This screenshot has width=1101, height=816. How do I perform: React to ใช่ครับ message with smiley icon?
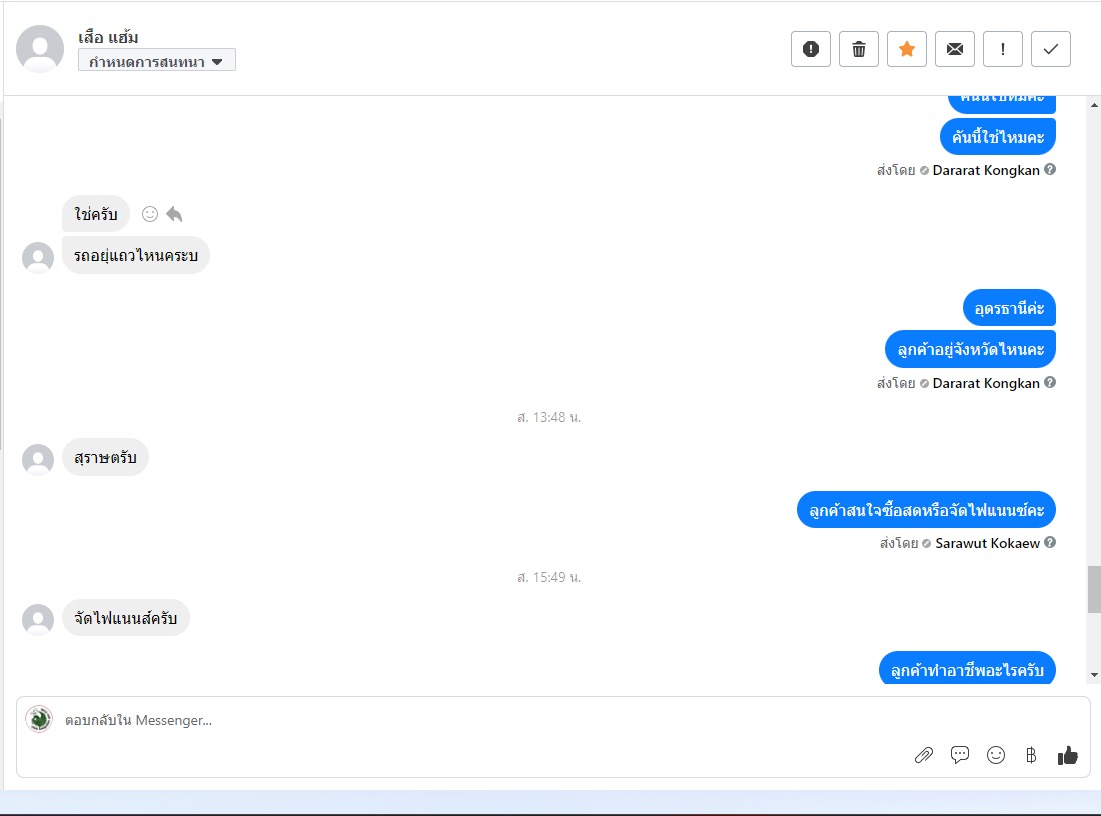150,214
